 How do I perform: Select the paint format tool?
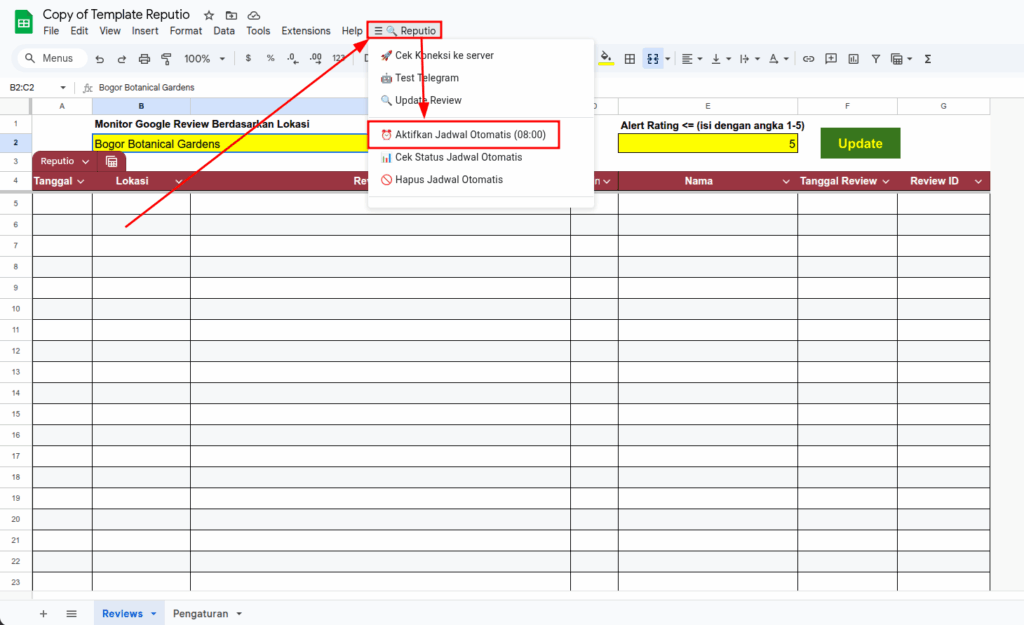pyautogui.click(x=166, y=59)
